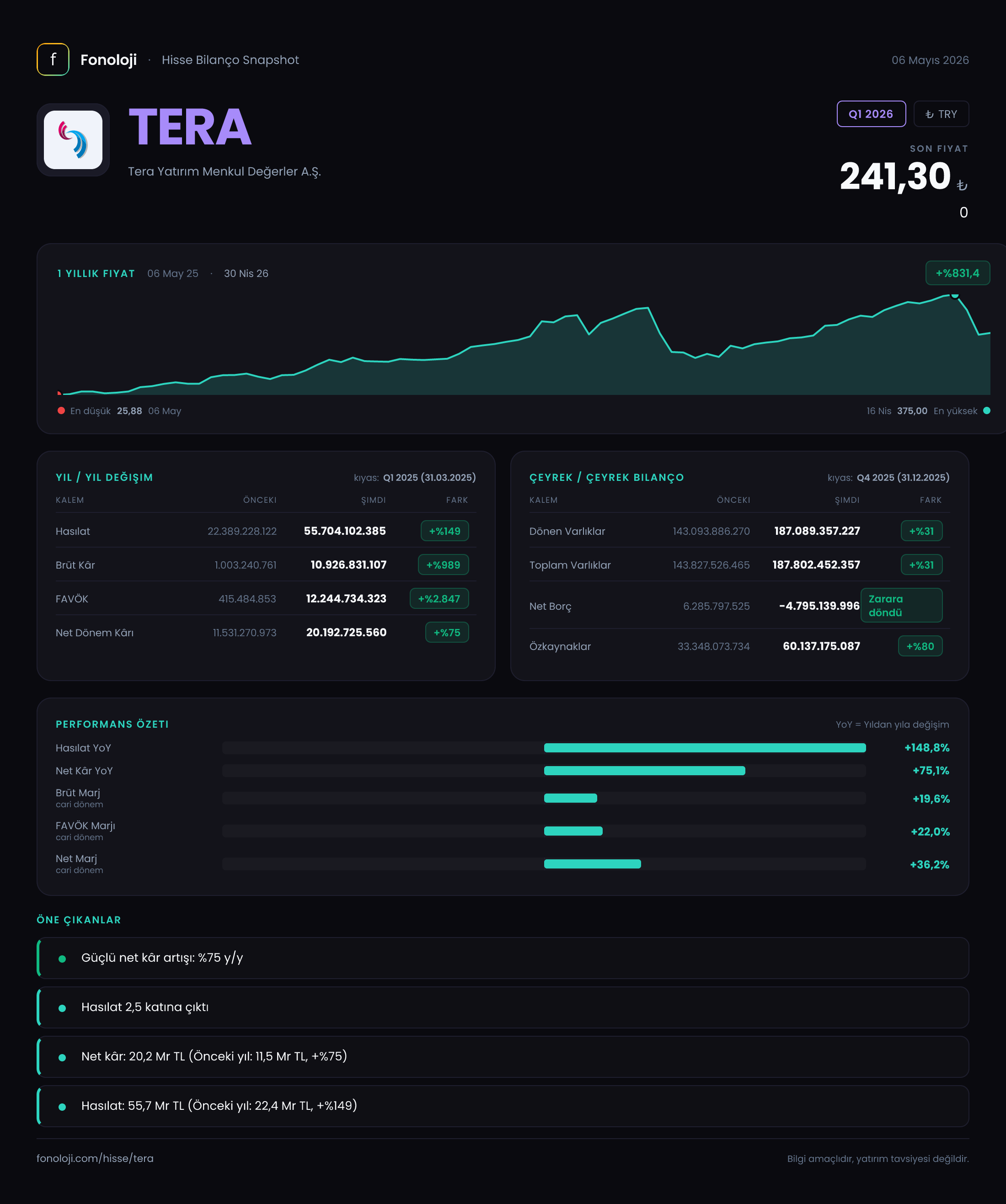Viewport: 1006px width, 1204px height.
Task: Open fonoloji.com/hisse/tera footer link
Action: tap(95, 1158)
